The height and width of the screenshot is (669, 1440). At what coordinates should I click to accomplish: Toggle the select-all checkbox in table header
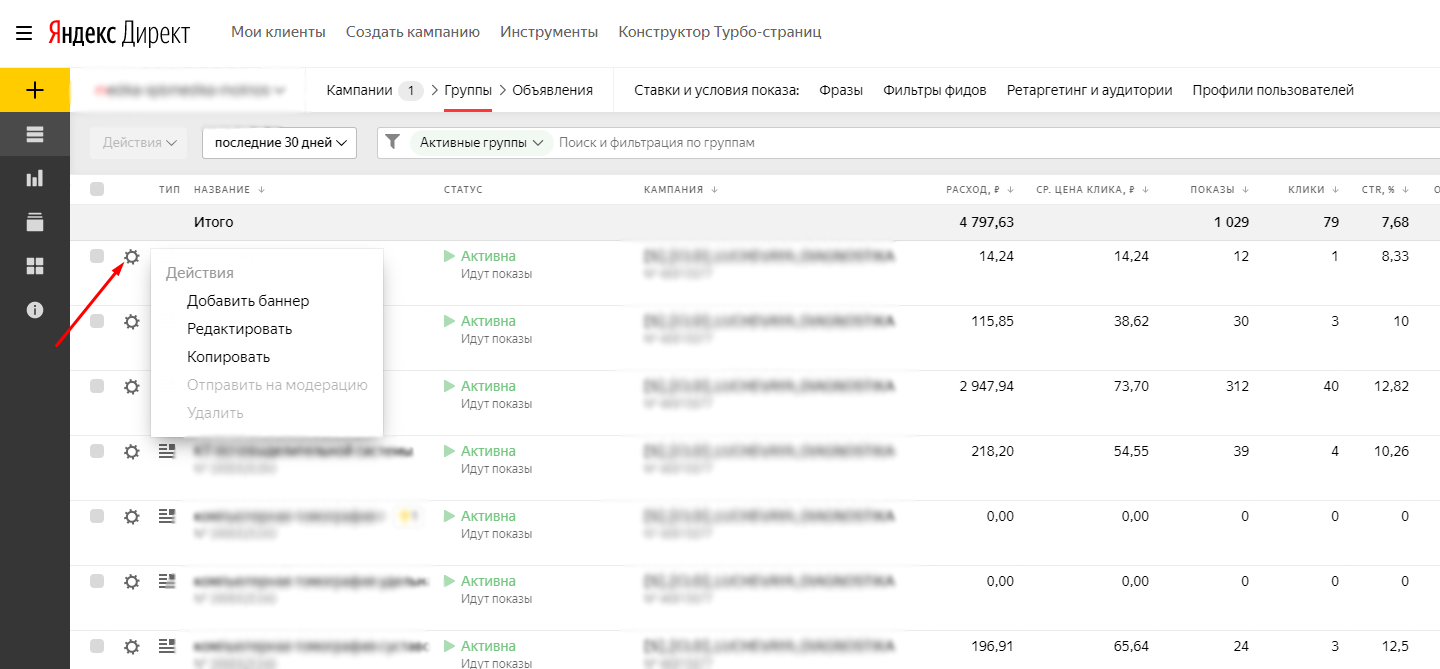(x=97, y=189)
